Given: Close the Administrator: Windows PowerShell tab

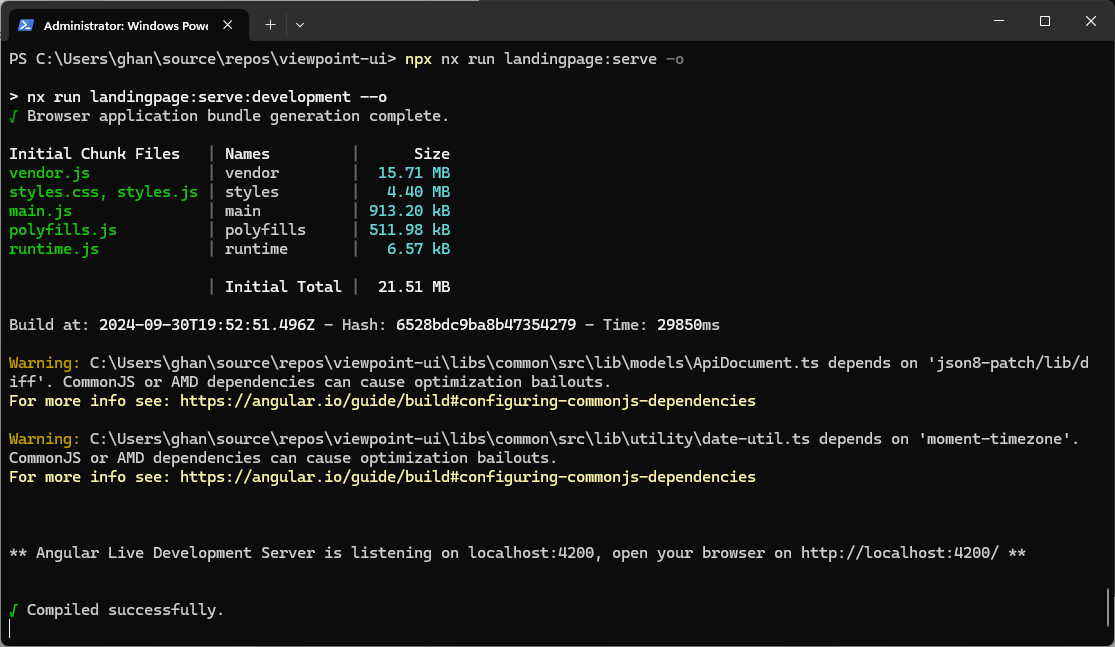Looking at the screenshot, I should (229, 24).
